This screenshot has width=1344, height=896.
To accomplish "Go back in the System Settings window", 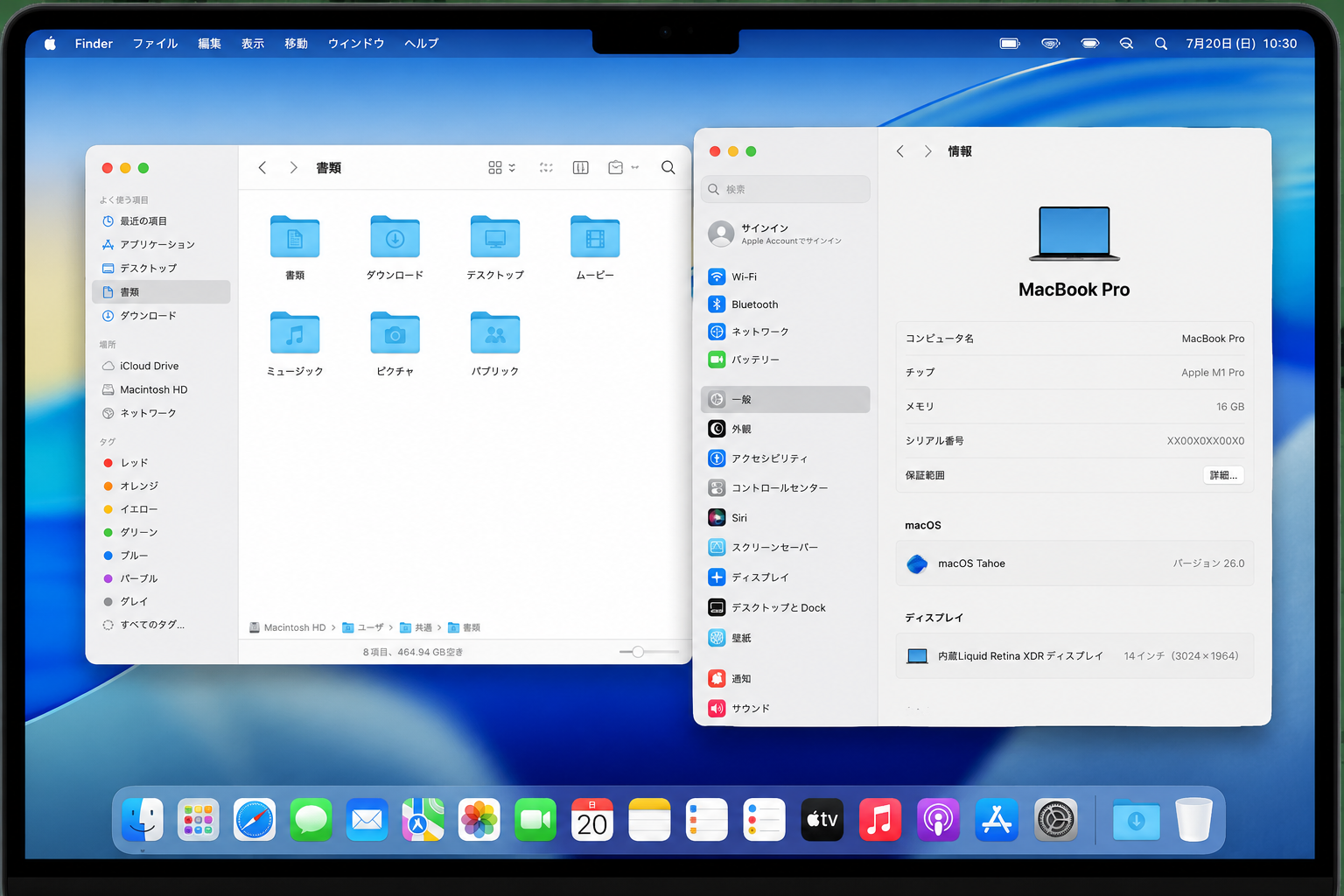I will coord(899,151).
